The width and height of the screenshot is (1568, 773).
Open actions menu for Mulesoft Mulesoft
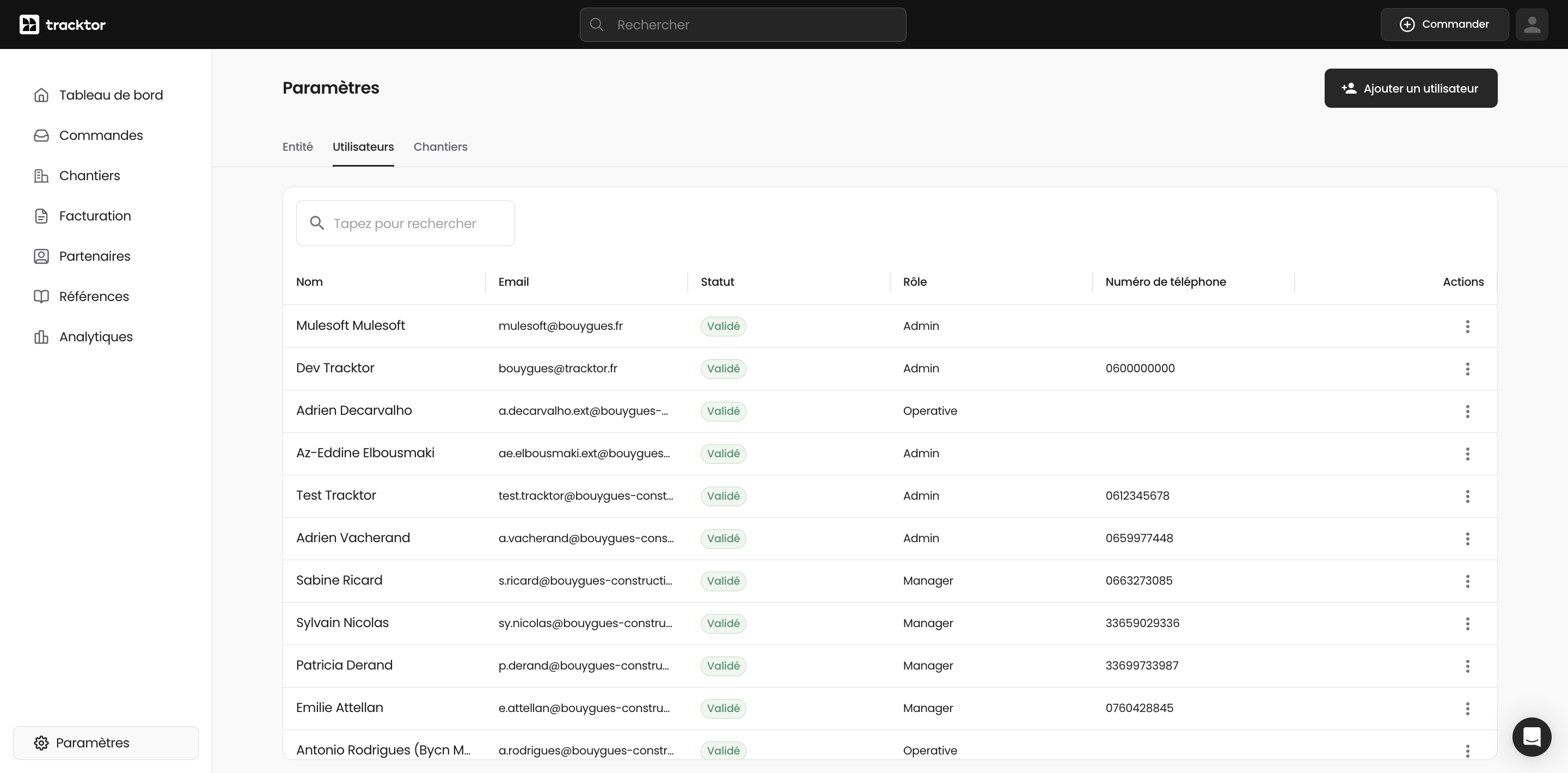point(1468,326)
